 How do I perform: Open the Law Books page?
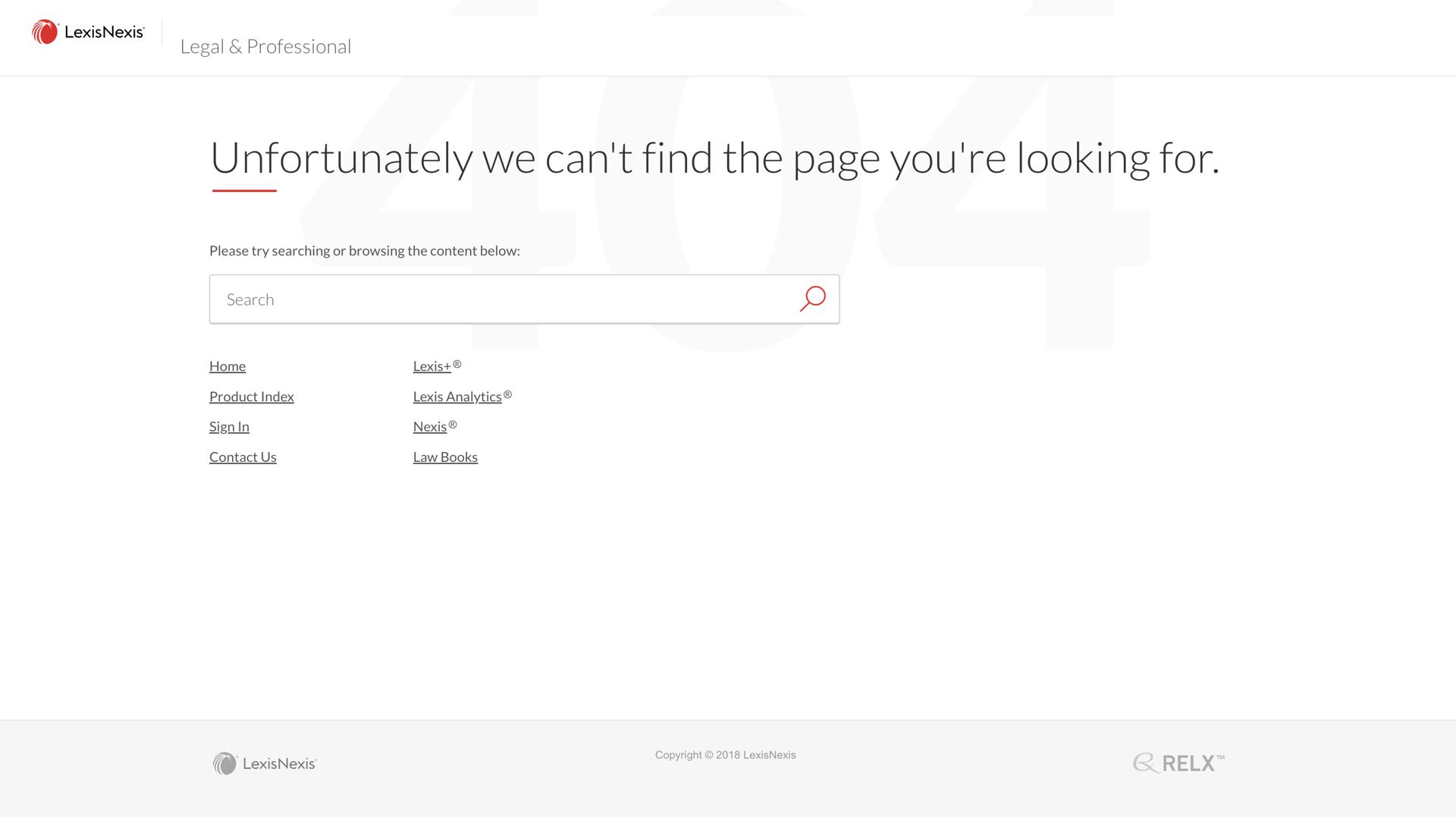point(445,457)
